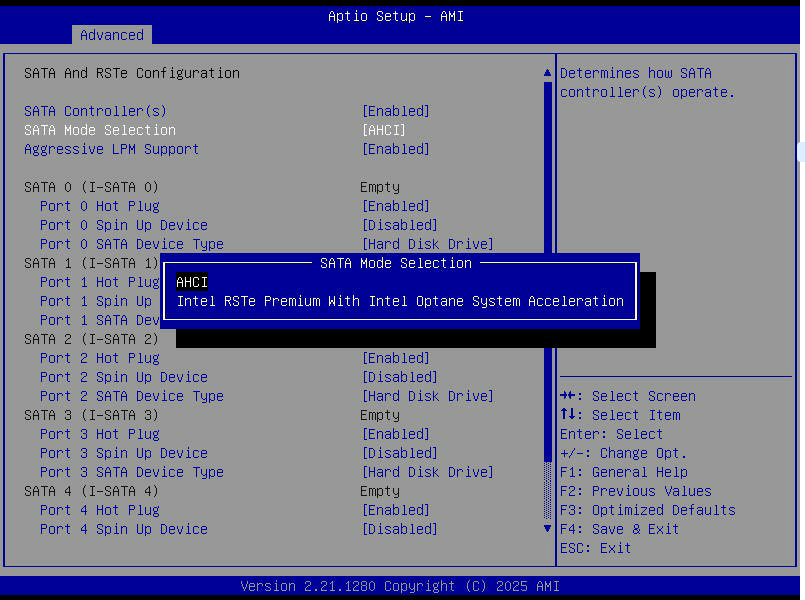Select the Advanced tab
The image size is (805, 600).
[112, 35]
